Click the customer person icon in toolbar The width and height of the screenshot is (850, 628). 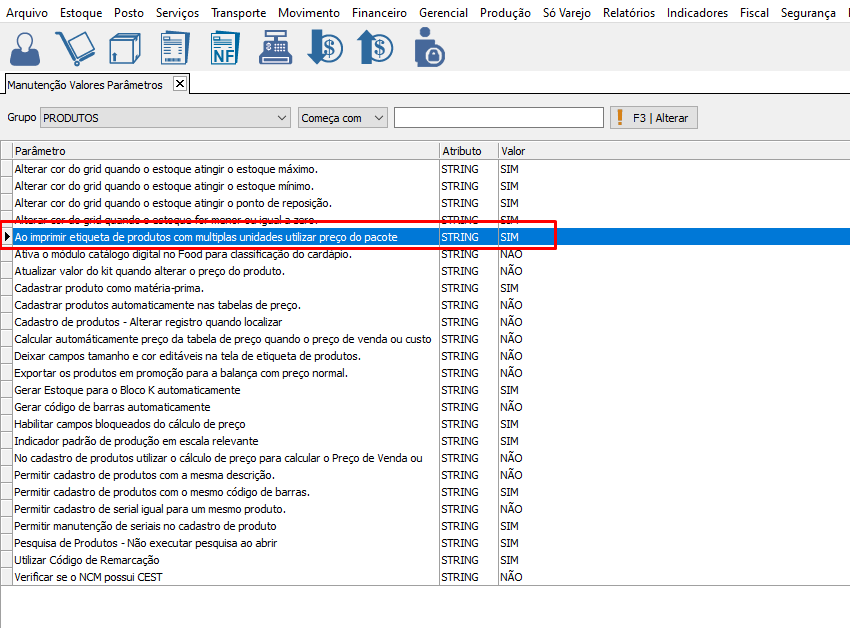[26, 48]
